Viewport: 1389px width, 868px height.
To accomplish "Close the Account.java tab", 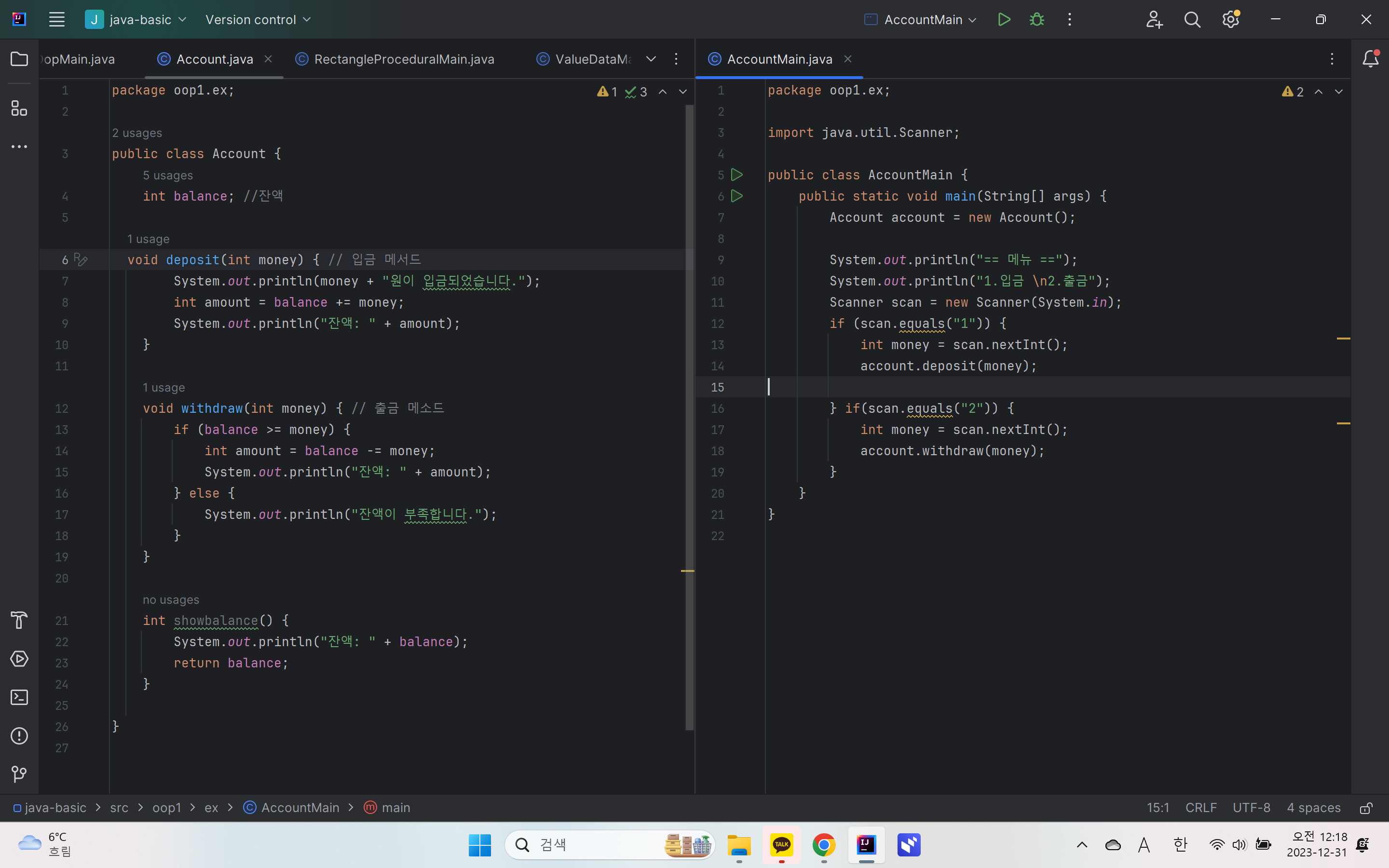I will (268, 59).
